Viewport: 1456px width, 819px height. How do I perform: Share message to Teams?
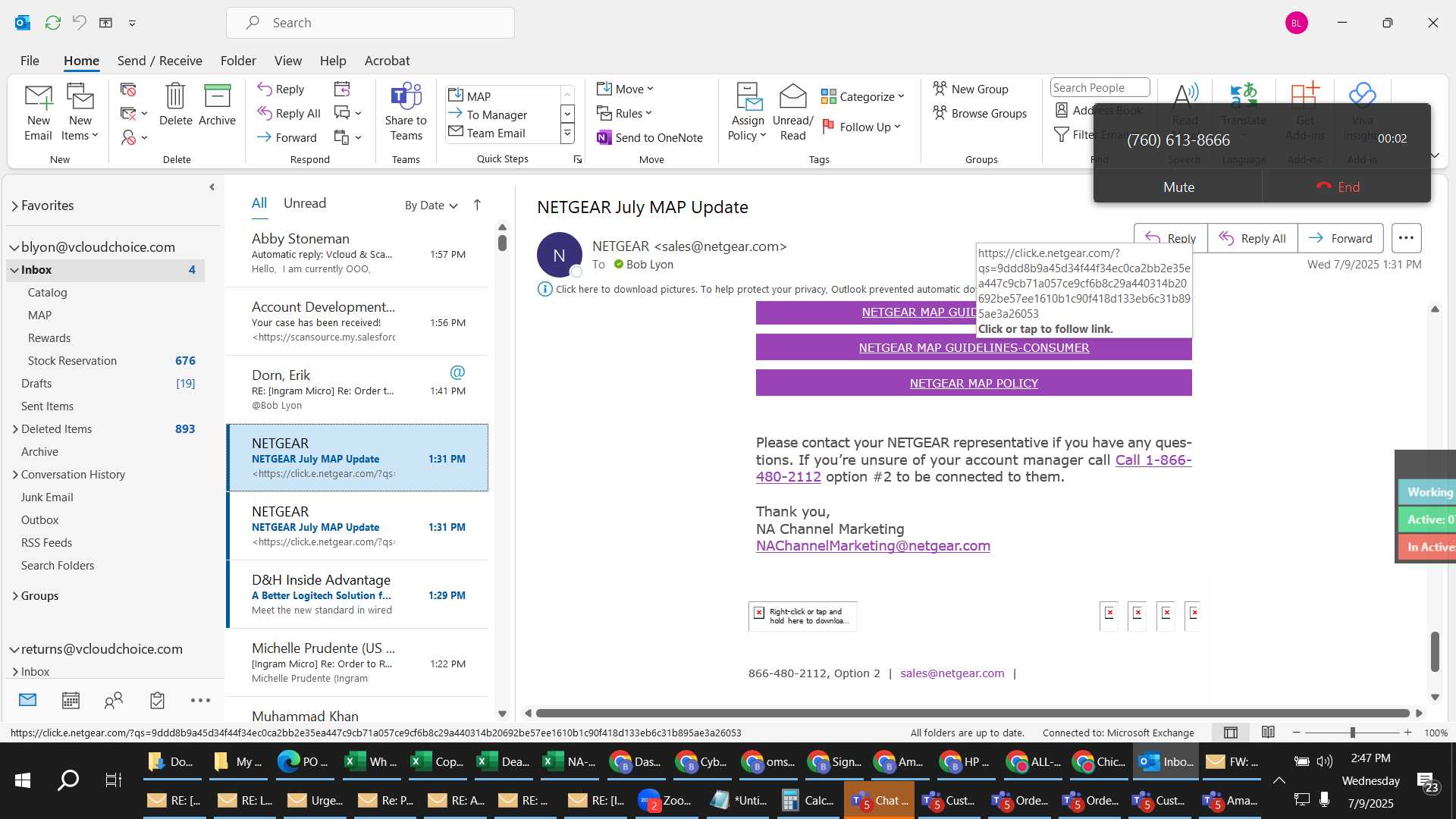(406, 112)
